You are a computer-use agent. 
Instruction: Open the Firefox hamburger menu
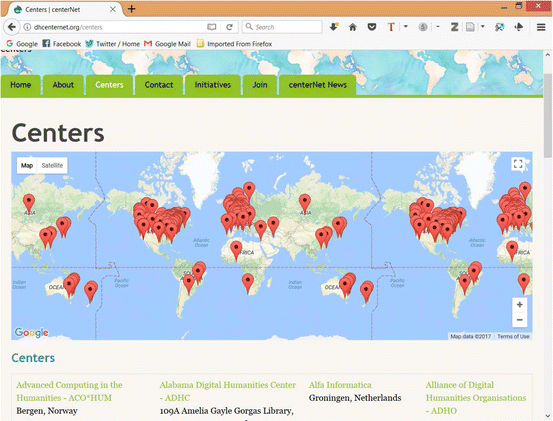pyautogui.click(x=541, y=27)
